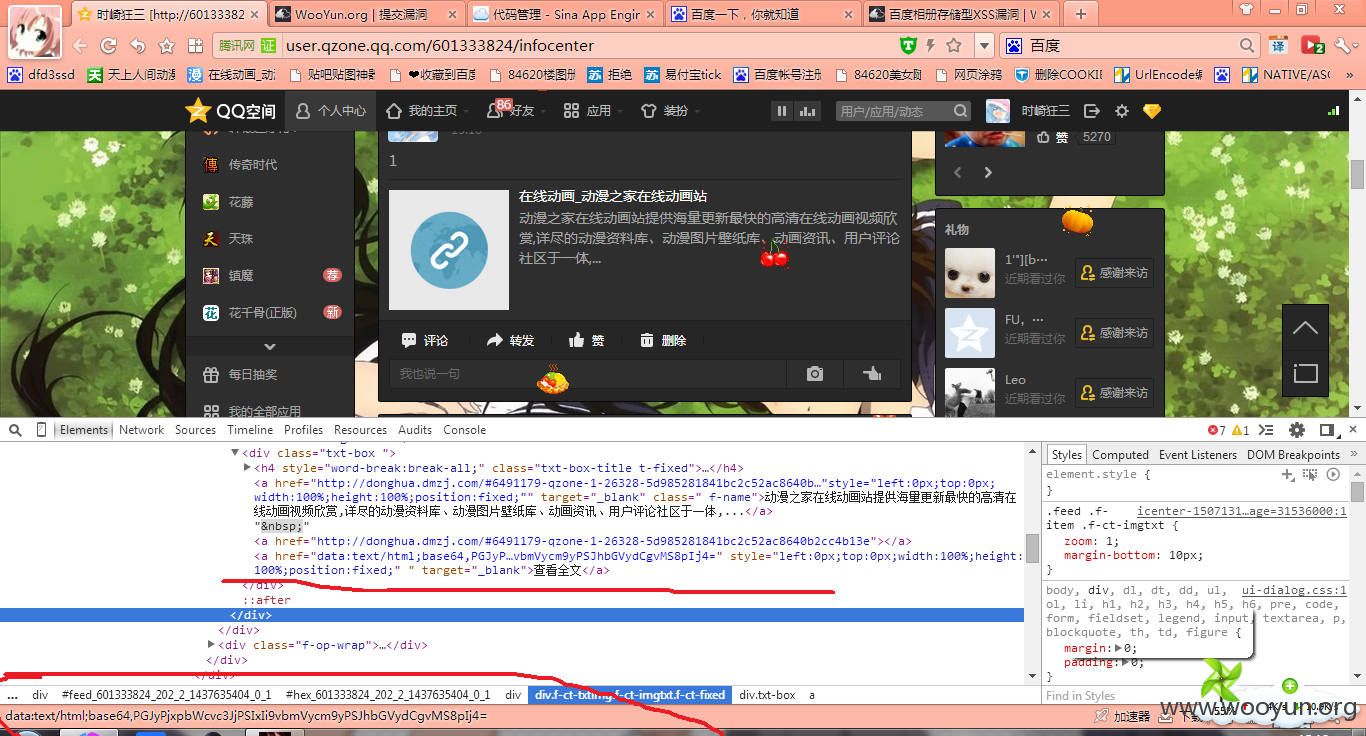Click icenter stylesheet source link
Image resolution: width=1366 pixels, height=736 pixels.
pyautogui.click(x=1242, y=511)
